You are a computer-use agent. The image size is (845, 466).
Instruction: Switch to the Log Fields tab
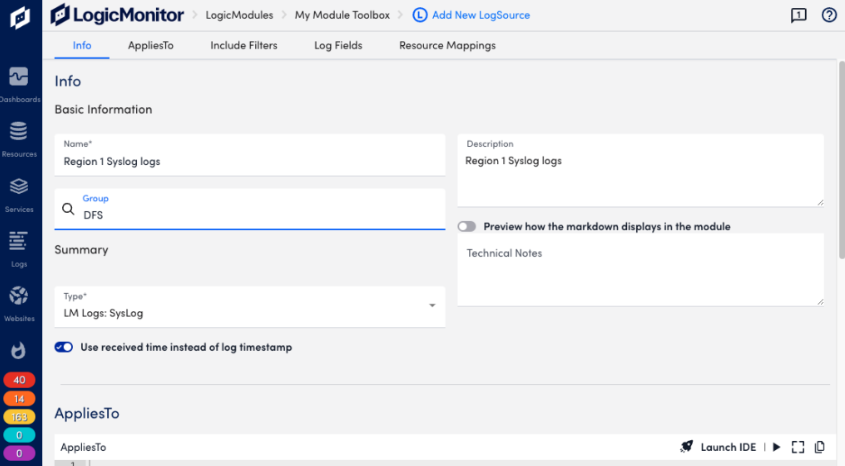click(338, 45)
